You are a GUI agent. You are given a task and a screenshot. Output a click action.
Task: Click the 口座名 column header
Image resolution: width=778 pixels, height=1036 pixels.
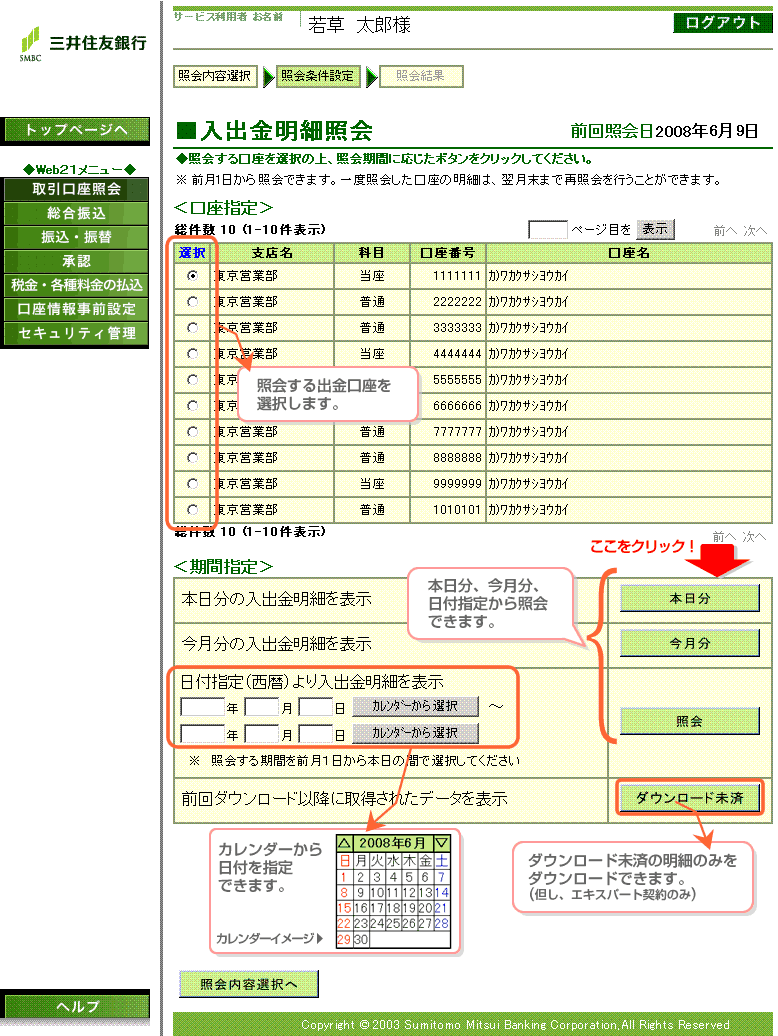(x=629, y=253)
